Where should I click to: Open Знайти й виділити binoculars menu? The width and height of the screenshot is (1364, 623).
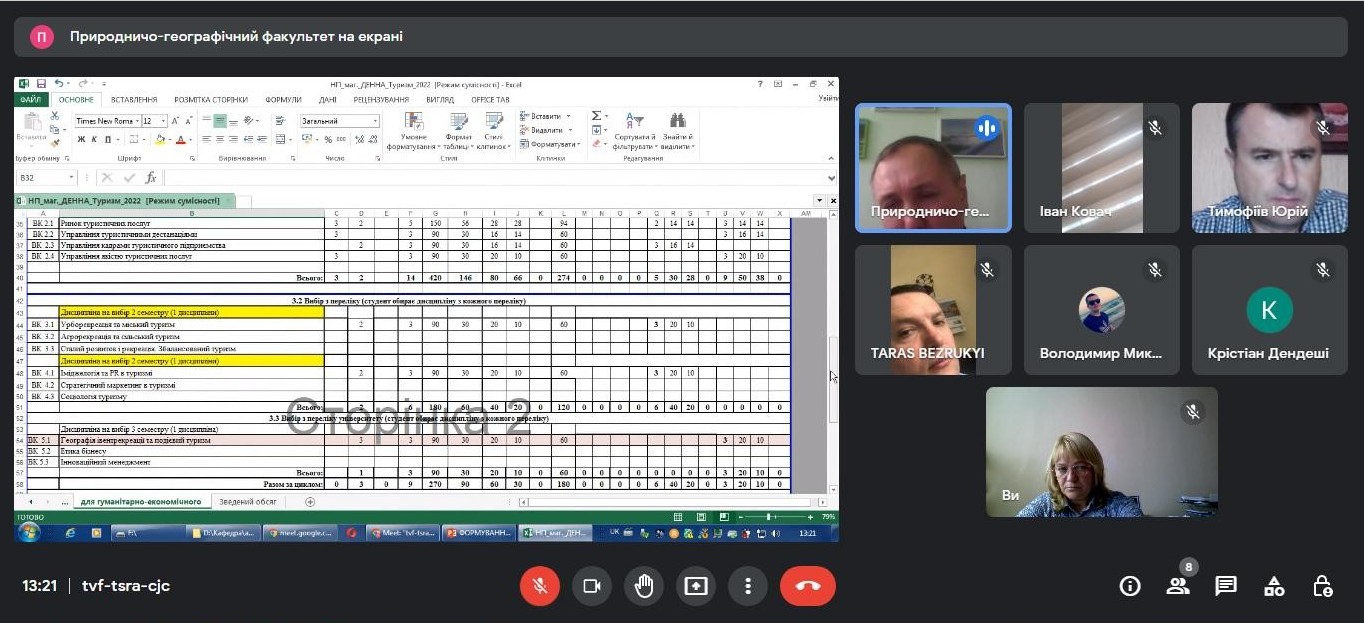[676, 131]
